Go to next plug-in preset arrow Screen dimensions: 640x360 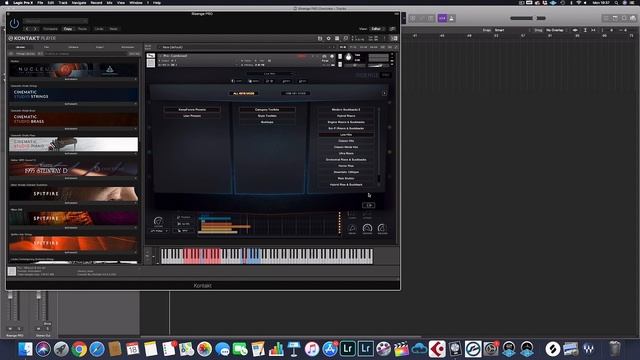click(x=35, y=29)
